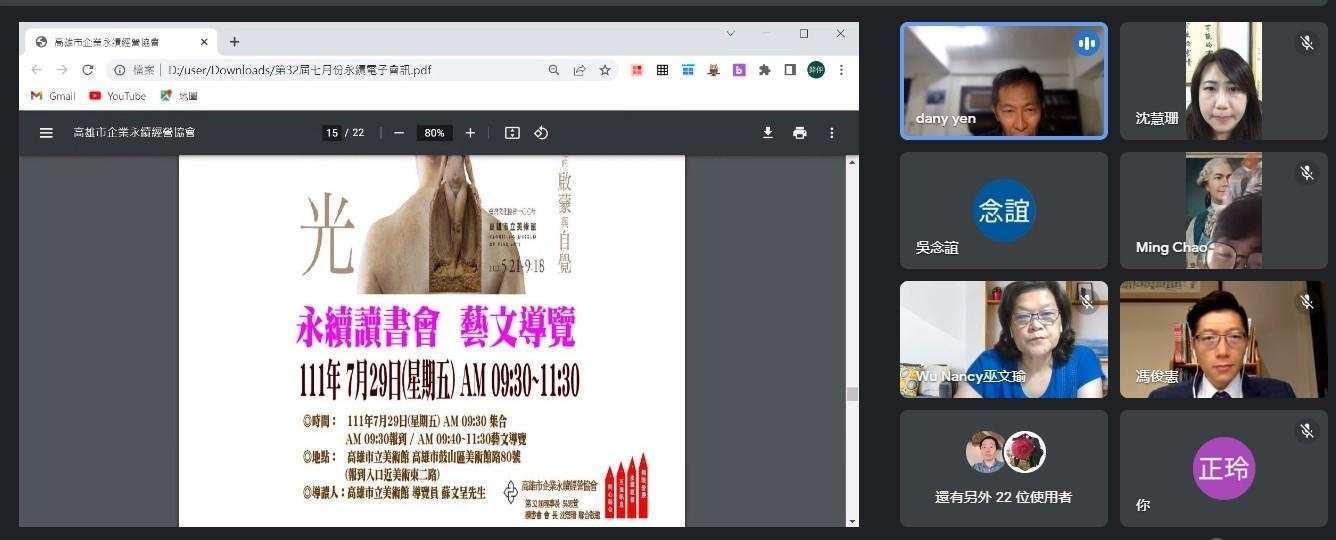
Task: Click the fit to page icon
Action: [512, 133]
